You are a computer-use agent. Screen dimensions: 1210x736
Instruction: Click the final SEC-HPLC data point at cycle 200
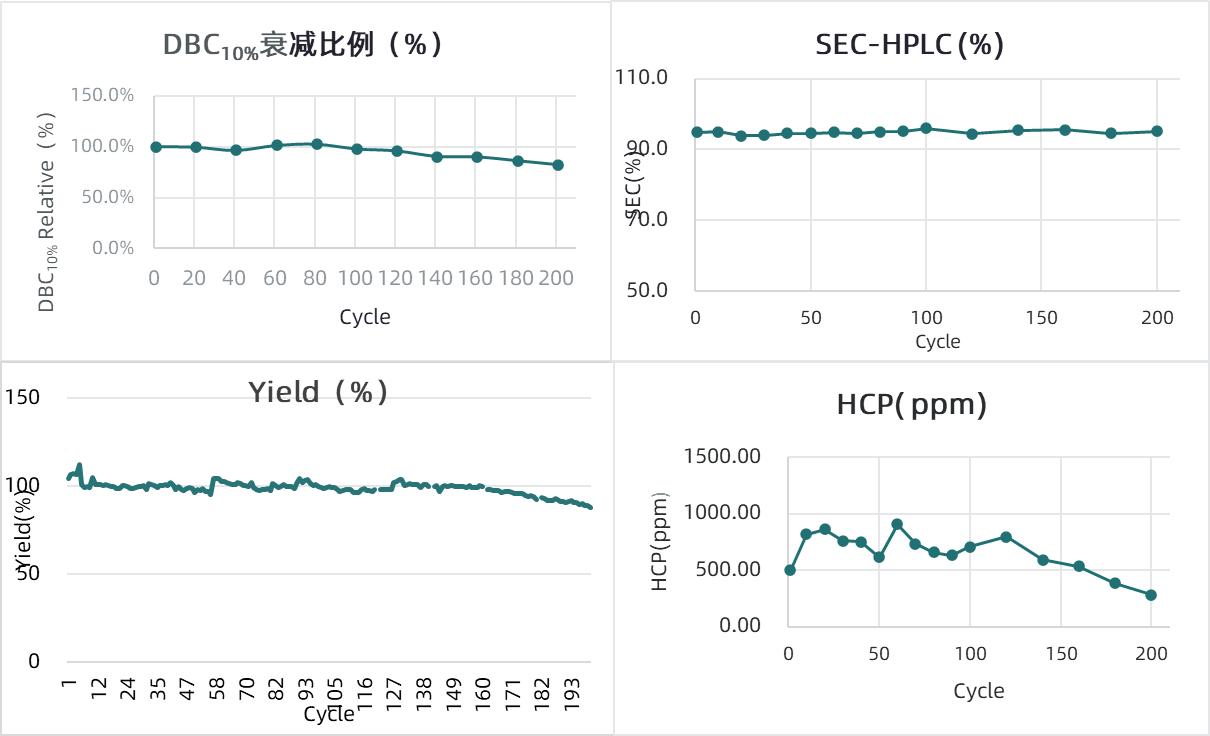(x=1157, y=131)
